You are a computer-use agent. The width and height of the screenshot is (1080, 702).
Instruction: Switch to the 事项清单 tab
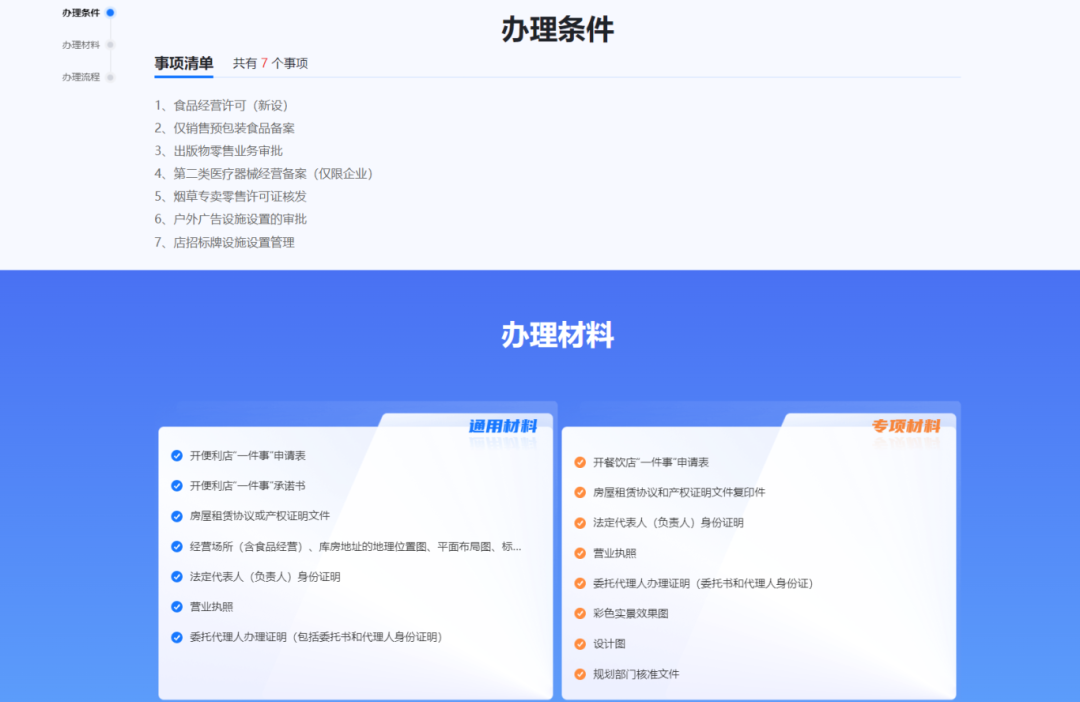(183, 63)
